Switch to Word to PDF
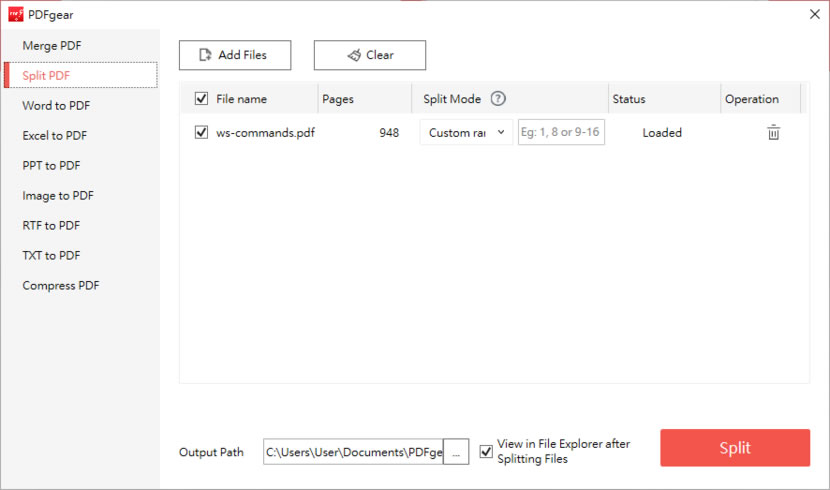Image resolution: width=830 pixels, height=490 pixels. tap(56, 105)
